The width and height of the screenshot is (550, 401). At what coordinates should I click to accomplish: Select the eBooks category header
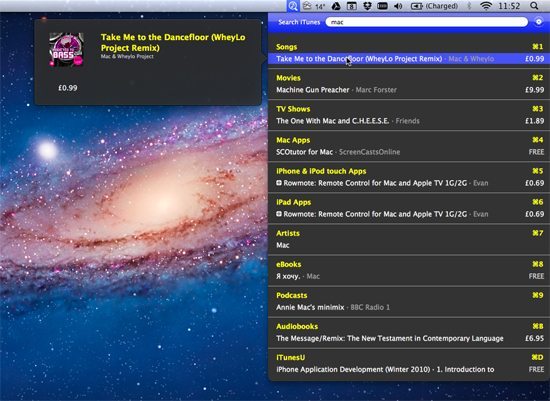[289, 264]
